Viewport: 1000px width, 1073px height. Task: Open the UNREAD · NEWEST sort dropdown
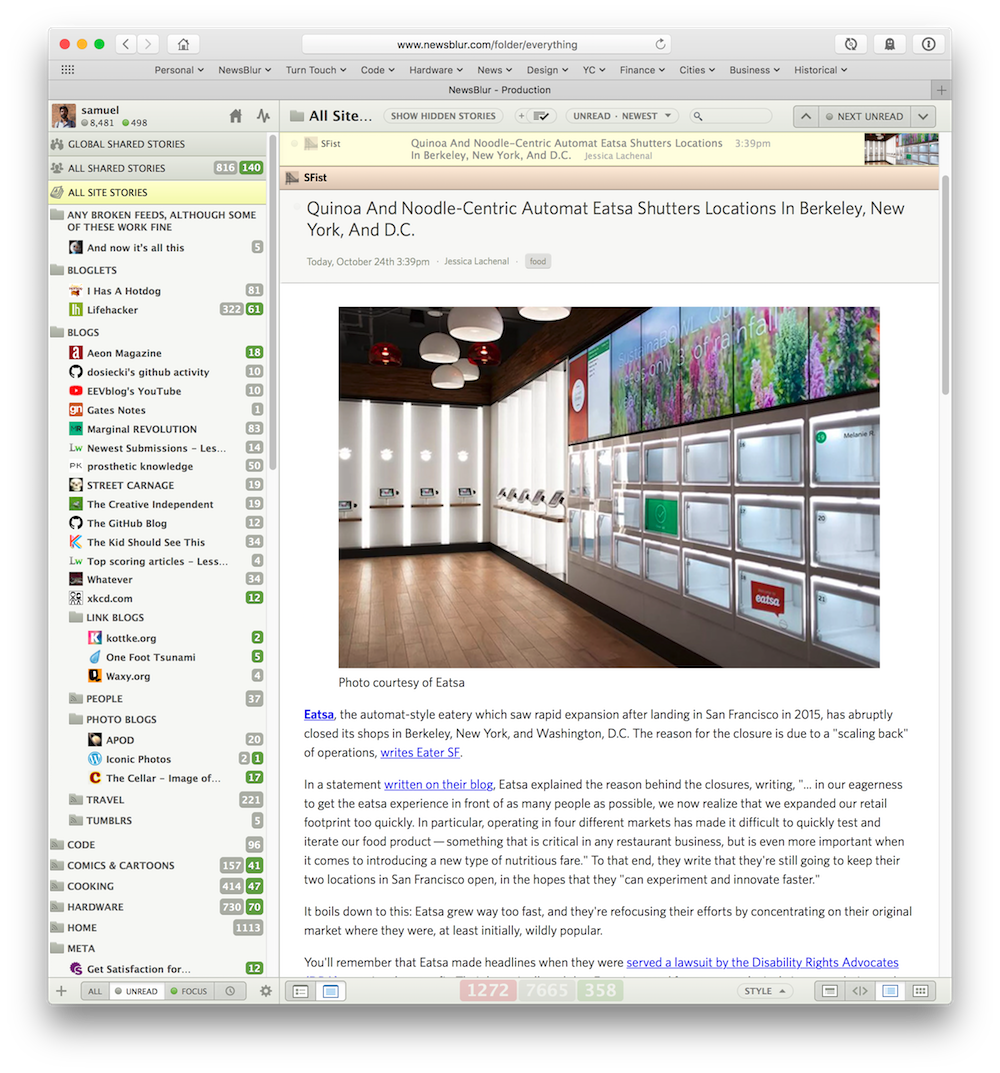(621, 115)
